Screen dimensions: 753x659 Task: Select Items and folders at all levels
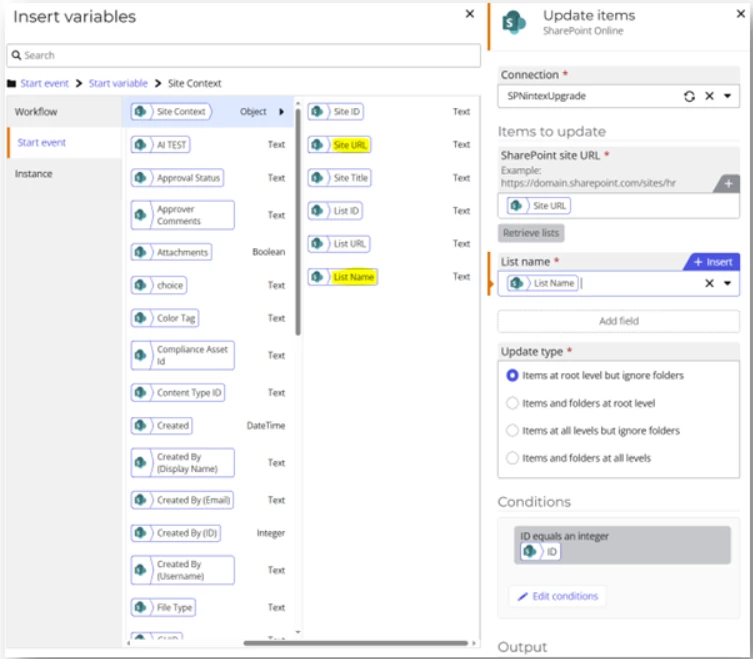512,458
